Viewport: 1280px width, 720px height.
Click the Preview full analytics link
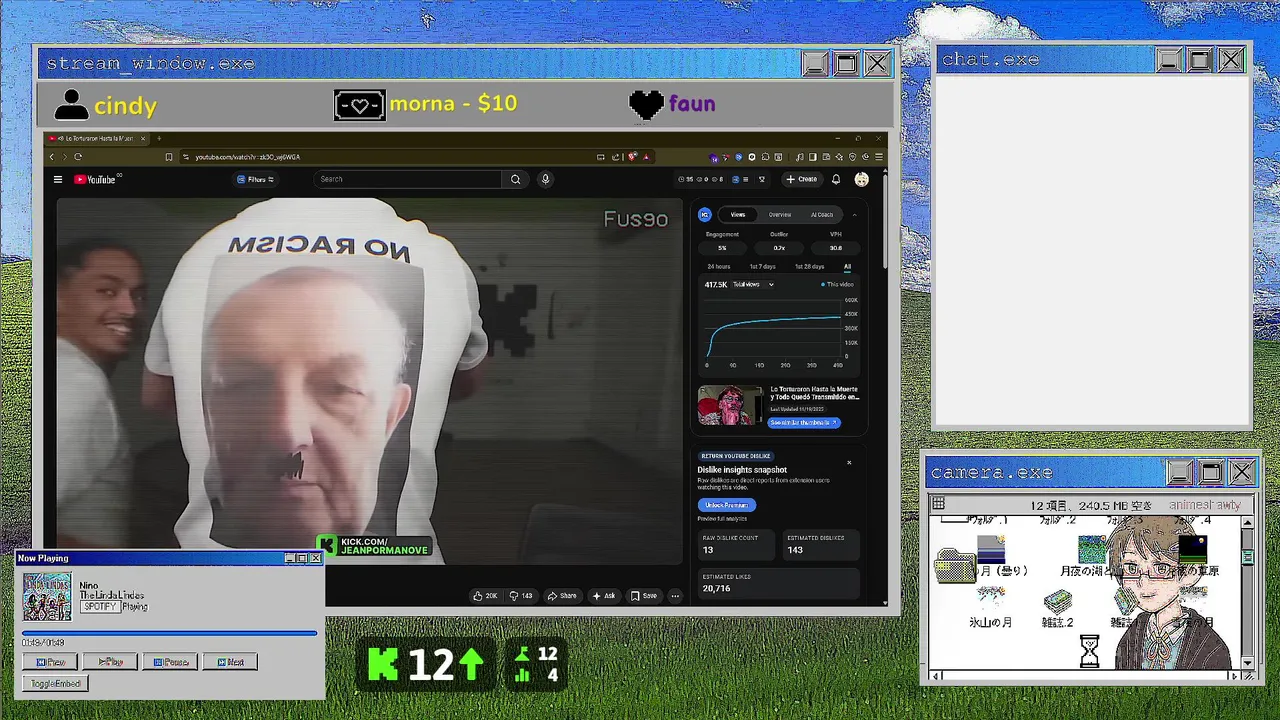pyautogui.click(x=722, y=518)
